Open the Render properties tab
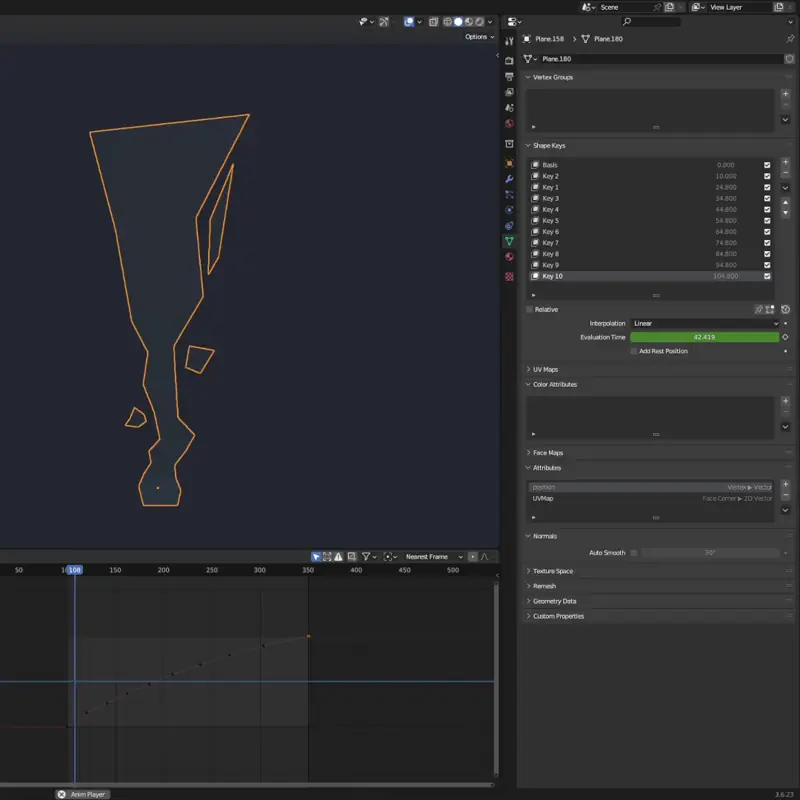This screenshot has width=800, height=800. pos(510,60)
